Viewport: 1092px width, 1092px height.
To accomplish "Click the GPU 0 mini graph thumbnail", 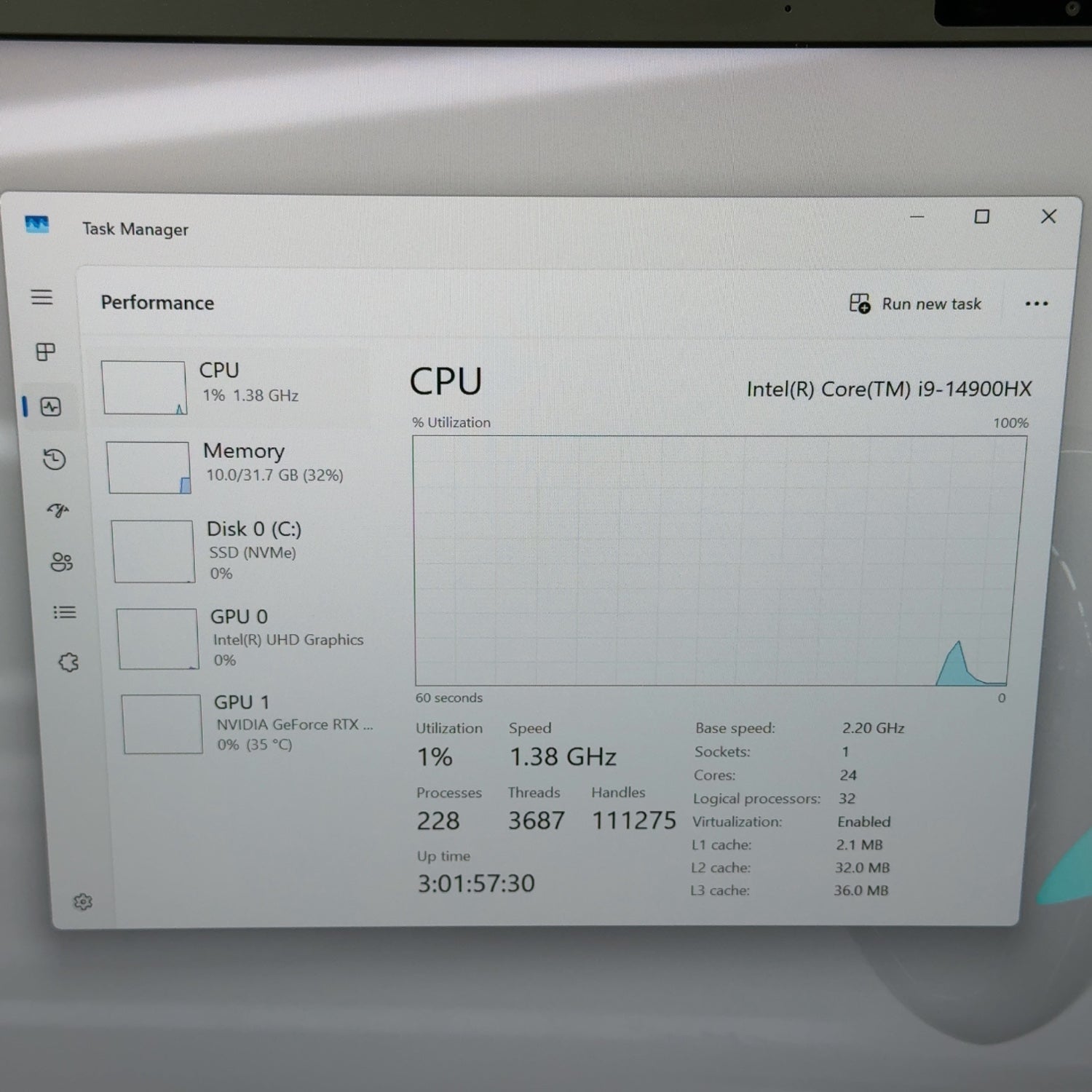I will click(157, 638).
